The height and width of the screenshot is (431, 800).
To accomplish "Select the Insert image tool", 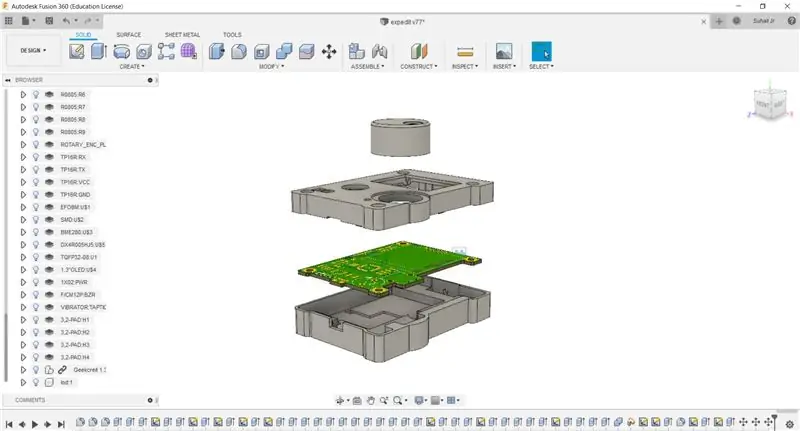I will (x=504, y=51).
